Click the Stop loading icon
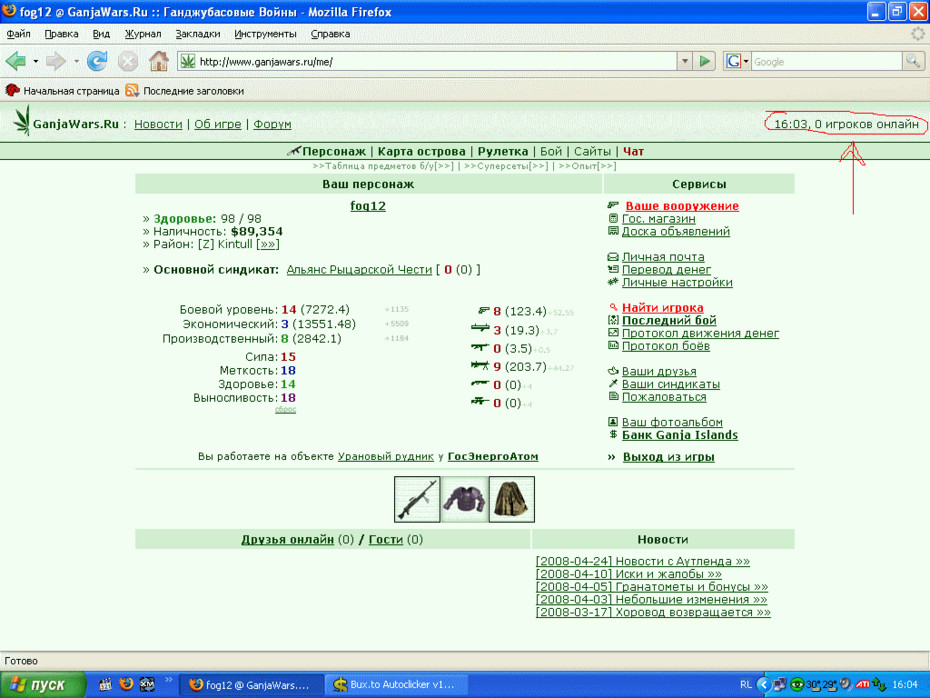 tap(128, 61)
